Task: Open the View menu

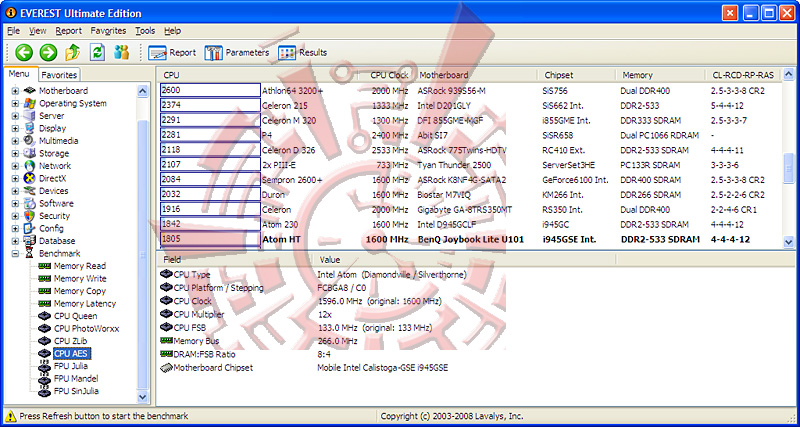Action: click(x=38, y=31)
